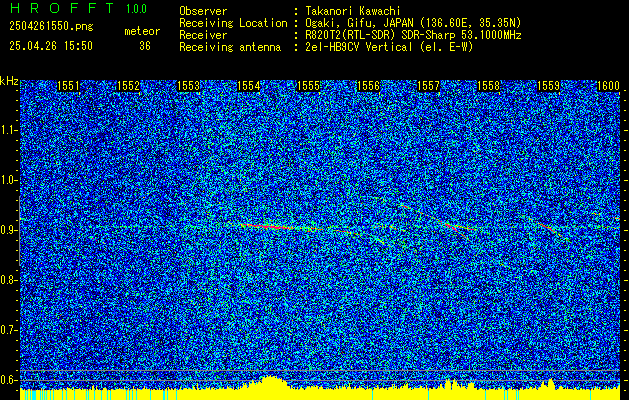Click time marker 1558
This screenshot has width=629, height=400.
(x=488, y=86)
